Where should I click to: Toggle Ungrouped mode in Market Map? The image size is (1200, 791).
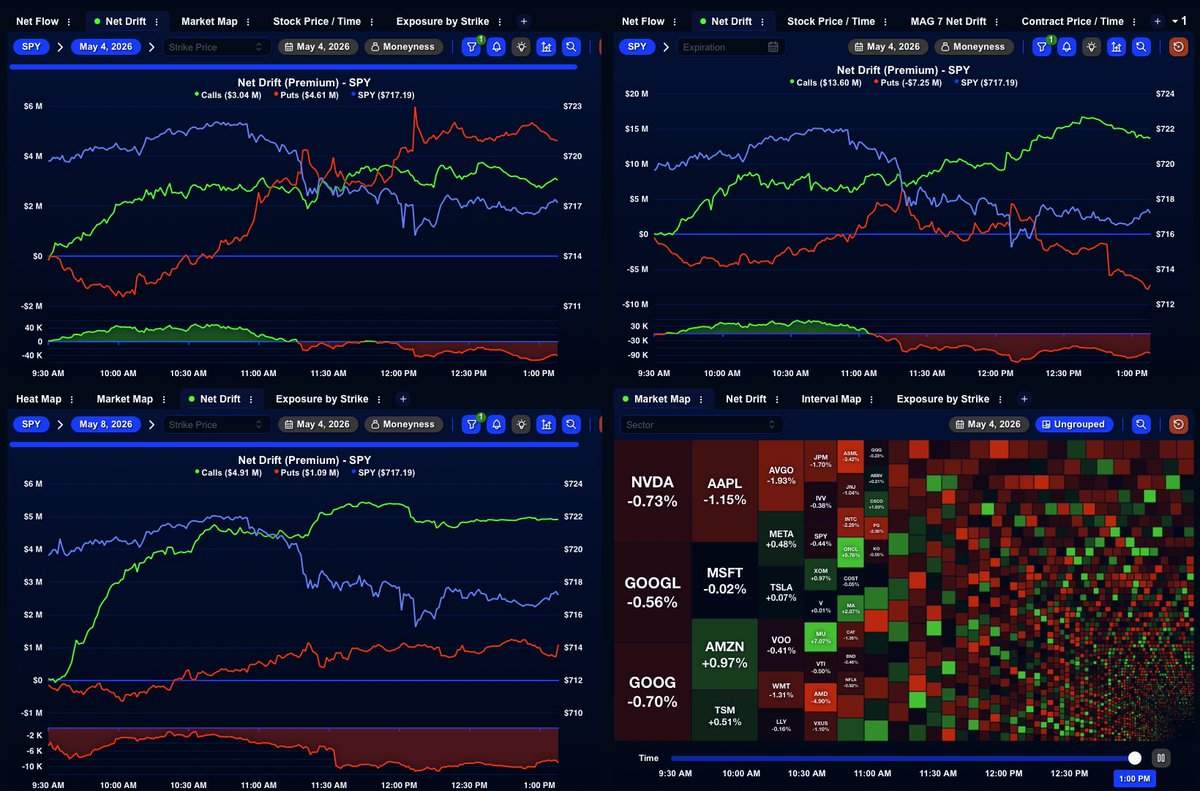tap(1075, 424)
